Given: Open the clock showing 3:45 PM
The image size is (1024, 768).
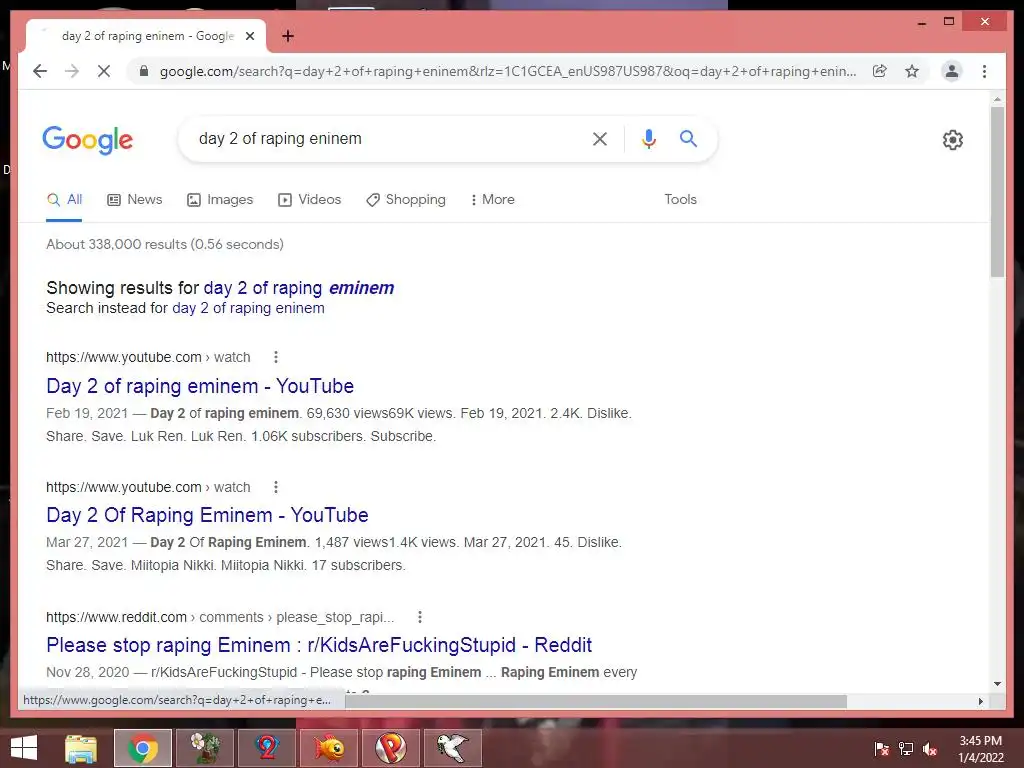Looking at the screenshot, I should coord(980,749).
